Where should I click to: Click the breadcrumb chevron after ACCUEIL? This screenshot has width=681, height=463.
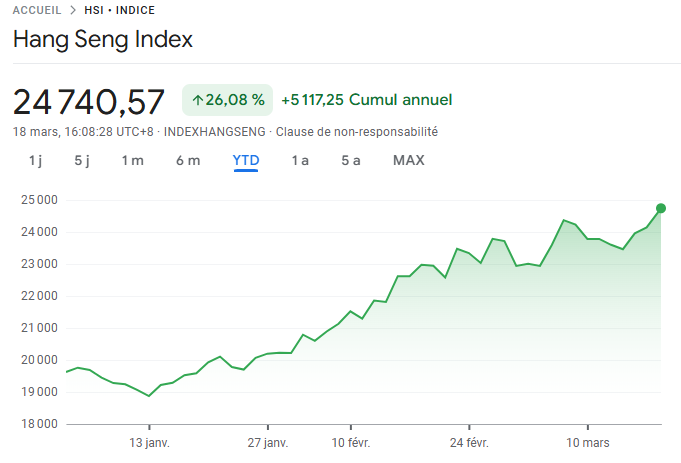tap(73, 10)
